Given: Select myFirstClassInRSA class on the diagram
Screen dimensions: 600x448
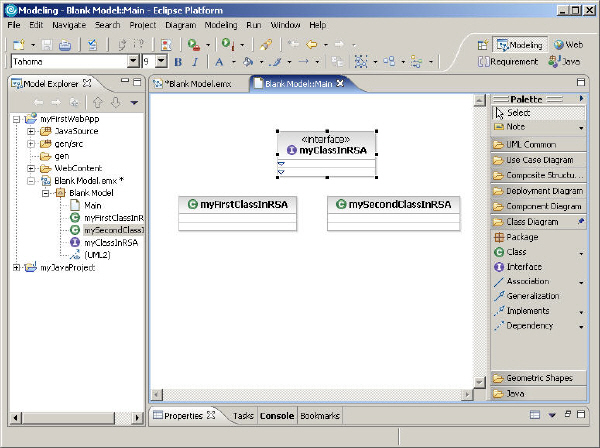Looking at the screenshot, I should point(237,213).
